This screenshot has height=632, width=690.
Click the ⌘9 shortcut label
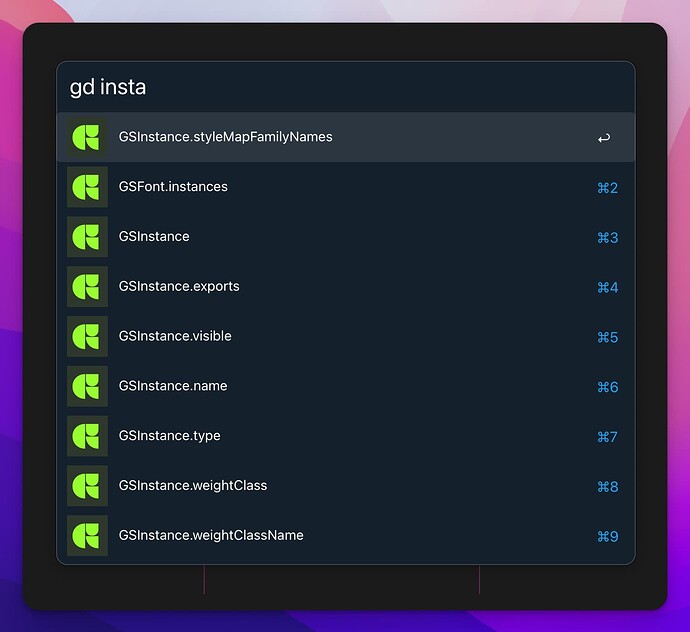608,536
